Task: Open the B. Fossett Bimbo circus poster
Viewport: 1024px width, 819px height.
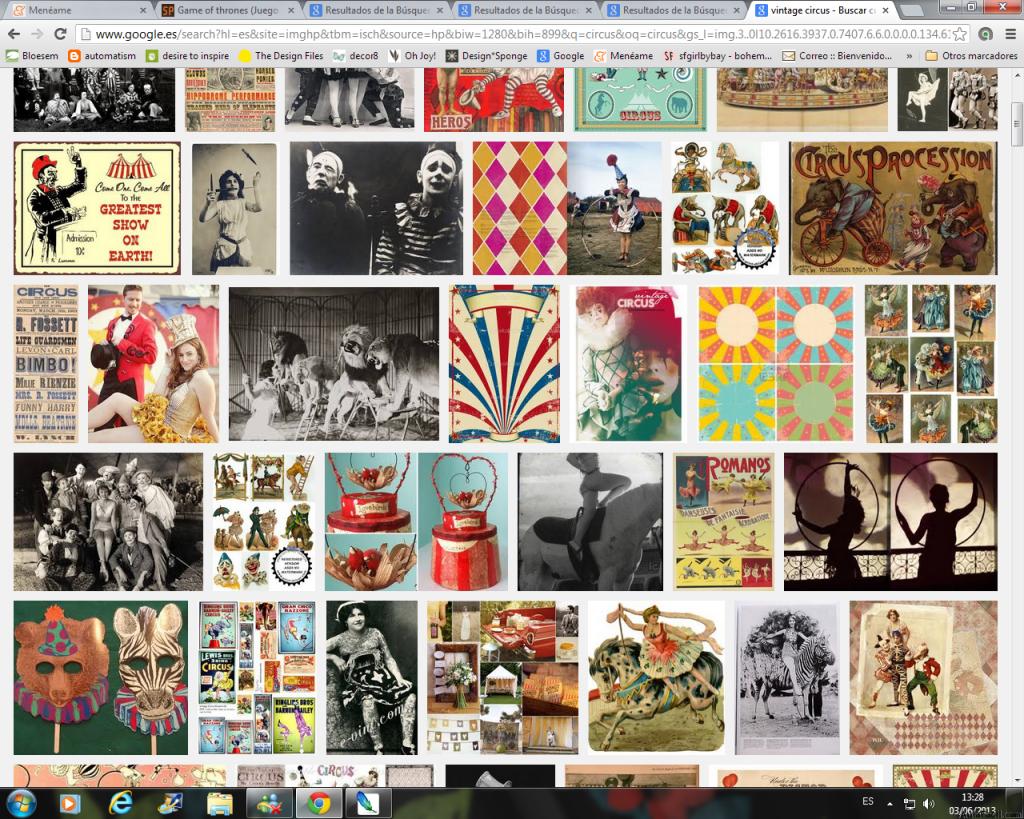Action: pyautogui.click(x=46, y=364)
